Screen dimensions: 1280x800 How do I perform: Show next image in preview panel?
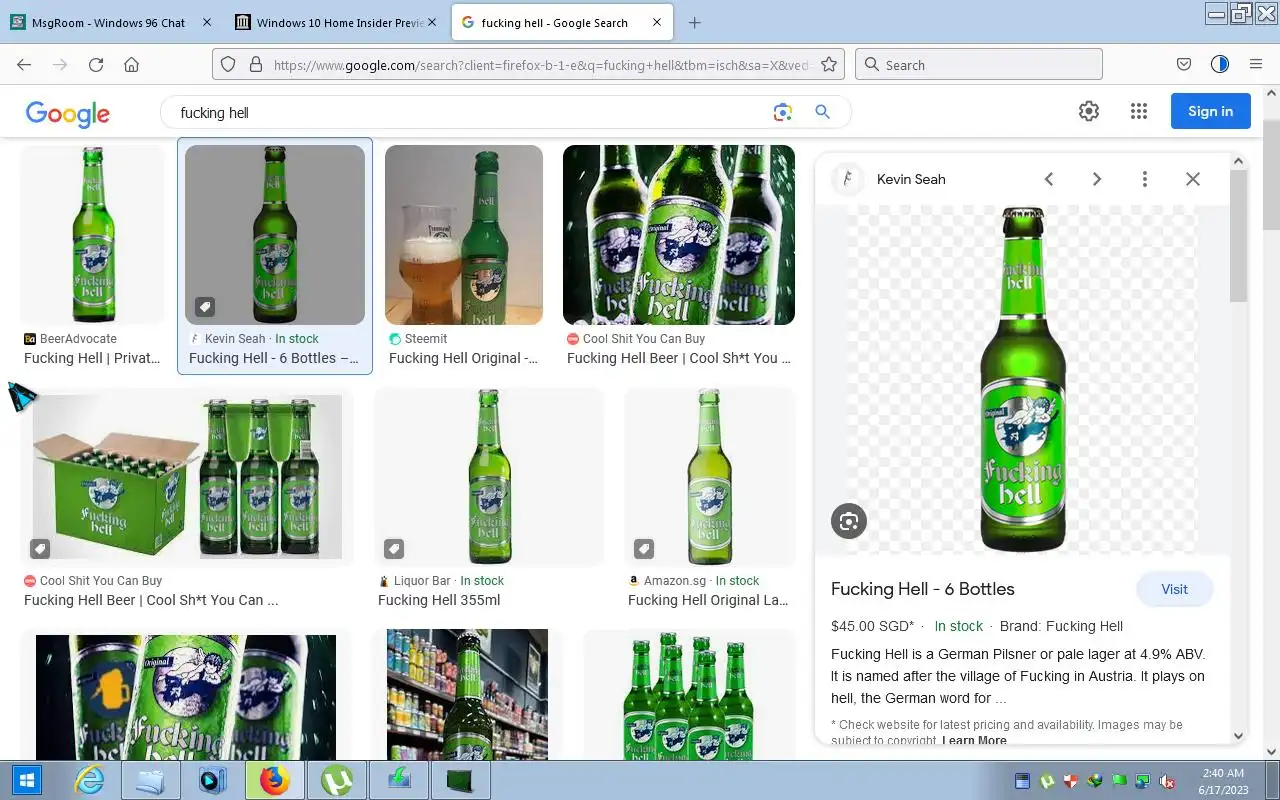(1097, 179)
